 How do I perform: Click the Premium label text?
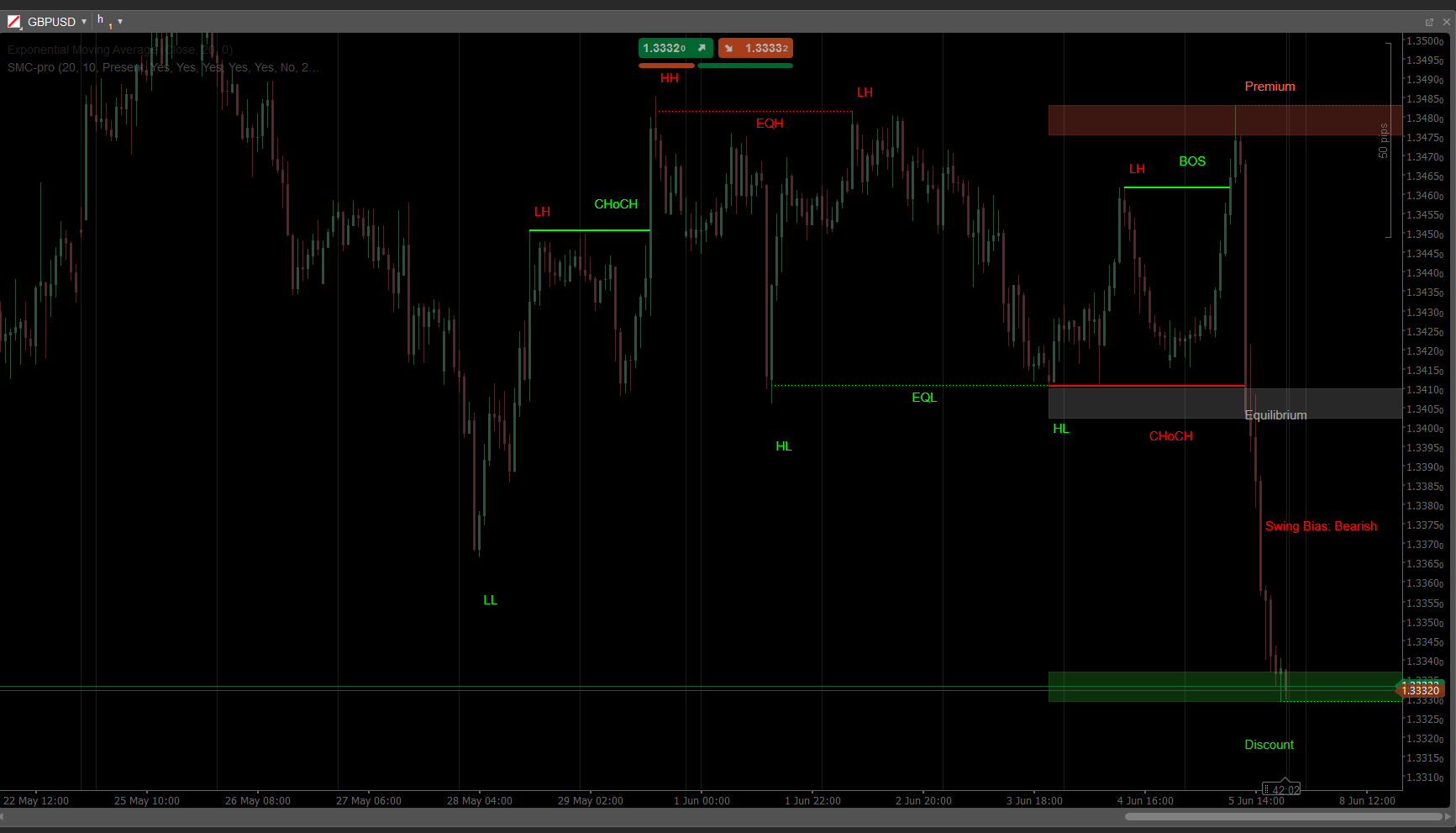click(x=1269, y=87)
